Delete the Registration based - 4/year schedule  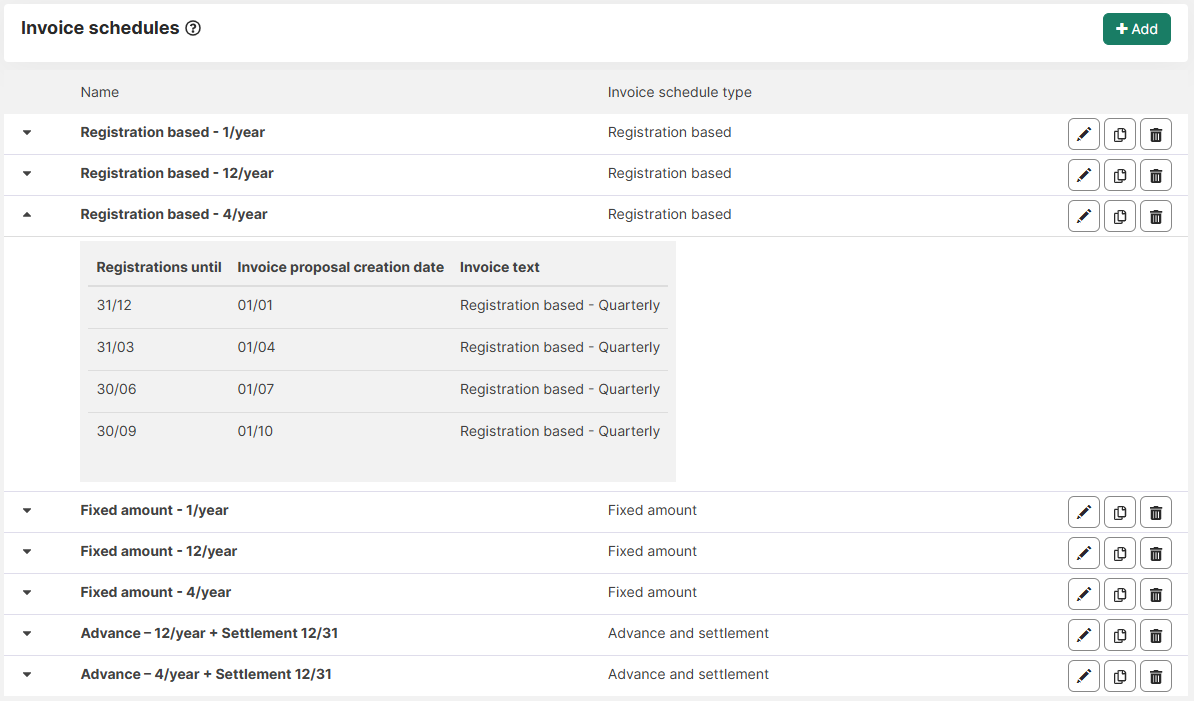click(x=1155, y=216)
